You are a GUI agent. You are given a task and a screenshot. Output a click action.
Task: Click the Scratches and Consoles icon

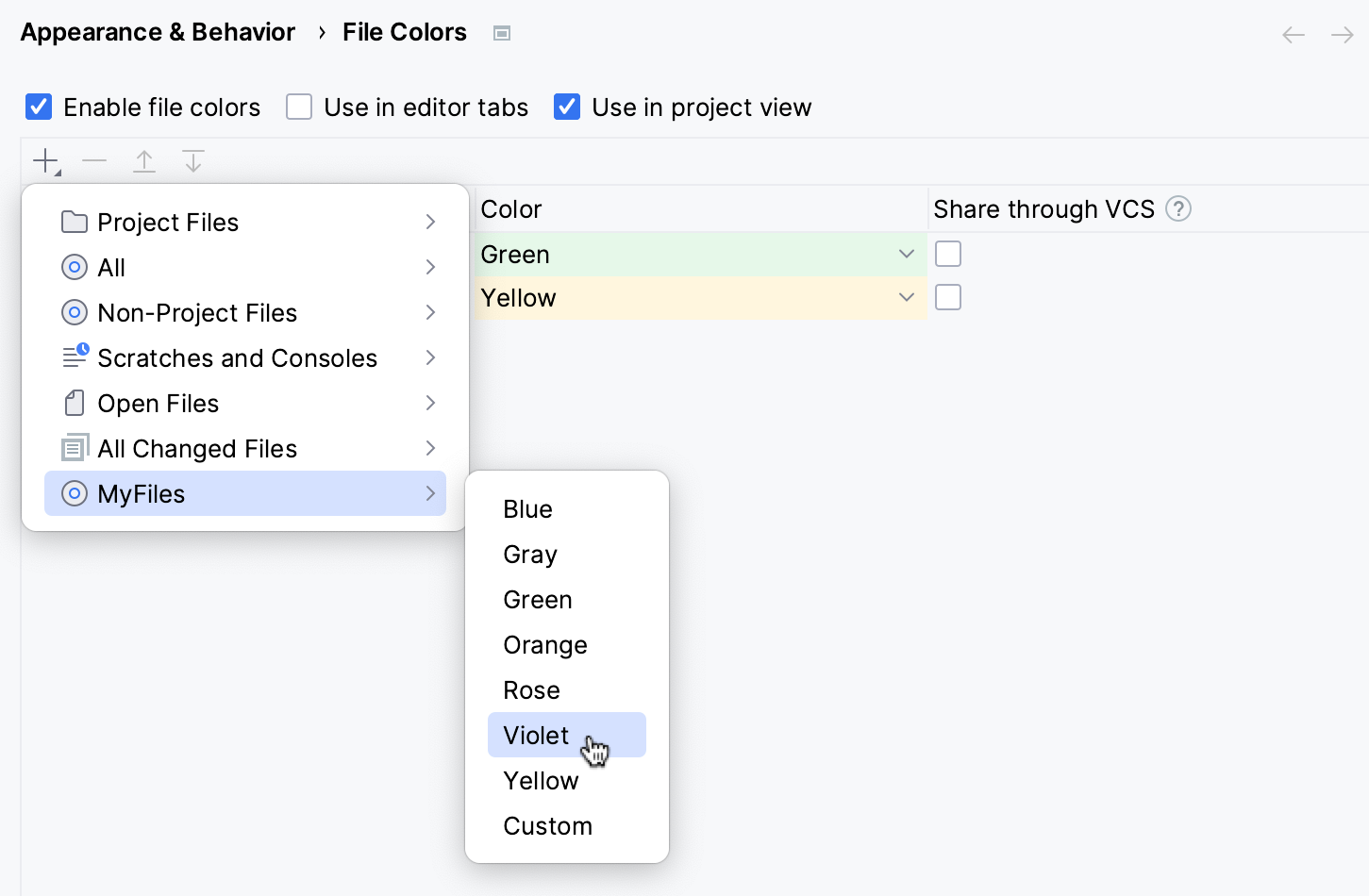point(75,357)
